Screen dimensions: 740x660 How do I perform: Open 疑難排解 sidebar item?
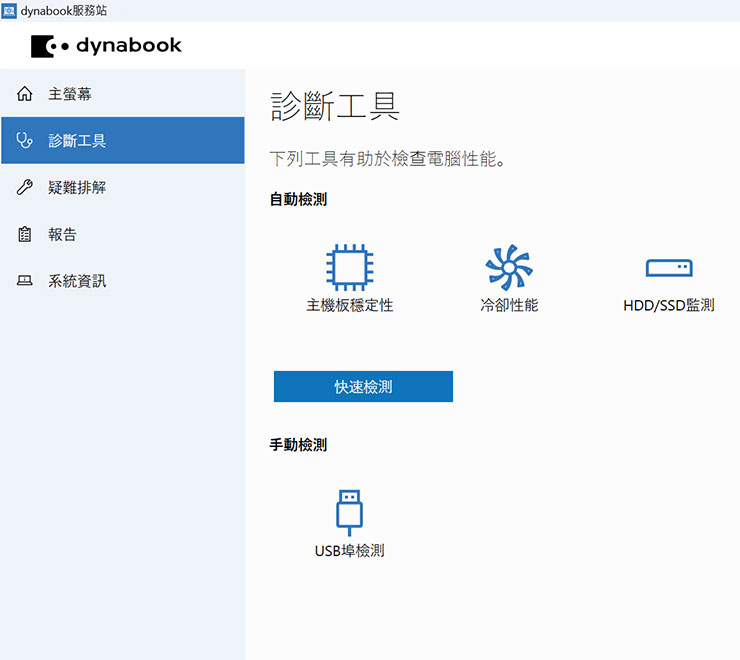(123, 187)
